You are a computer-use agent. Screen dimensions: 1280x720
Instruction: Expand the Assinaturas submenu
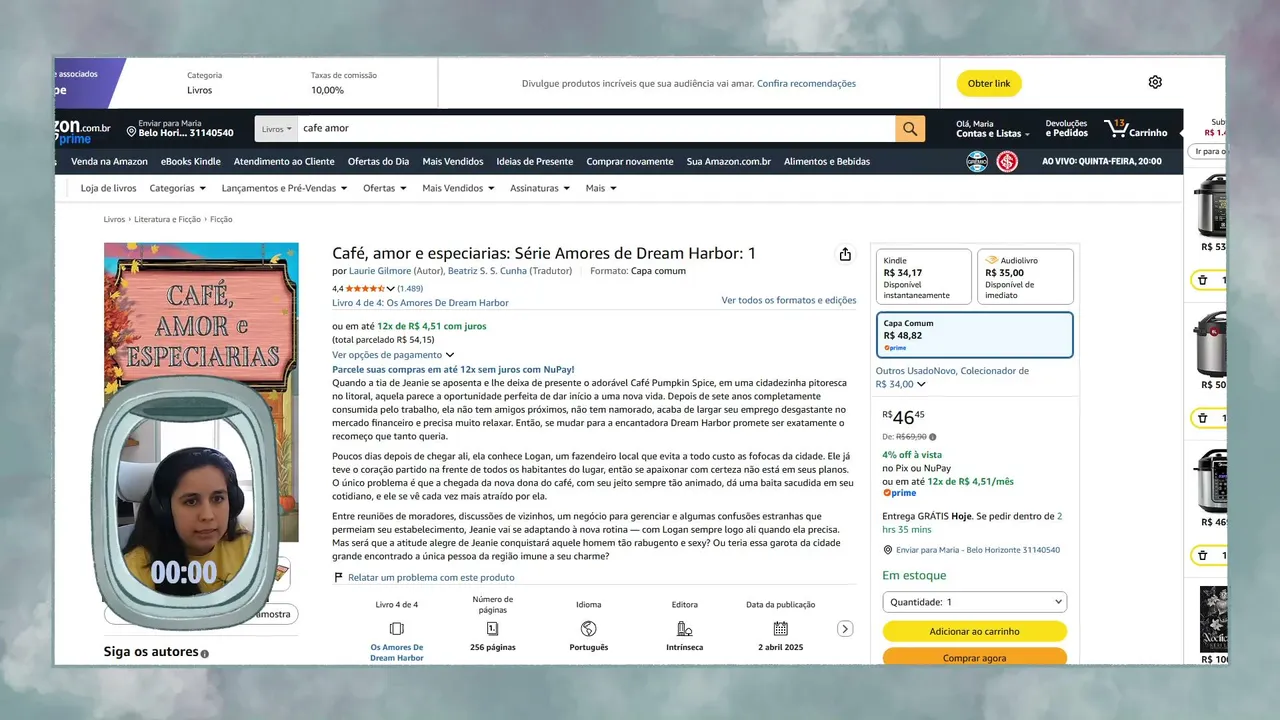coord(540,188)
